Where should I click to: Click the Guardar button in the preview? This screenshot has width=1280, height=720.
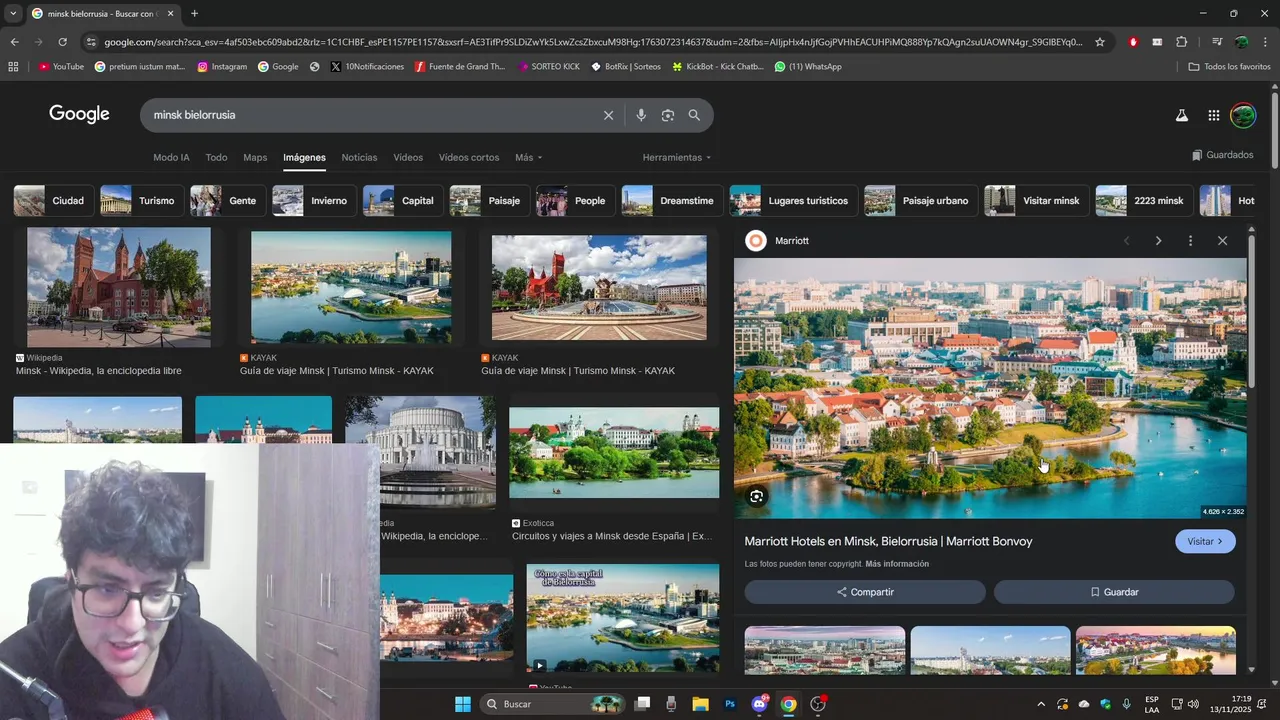(1114, 592)
